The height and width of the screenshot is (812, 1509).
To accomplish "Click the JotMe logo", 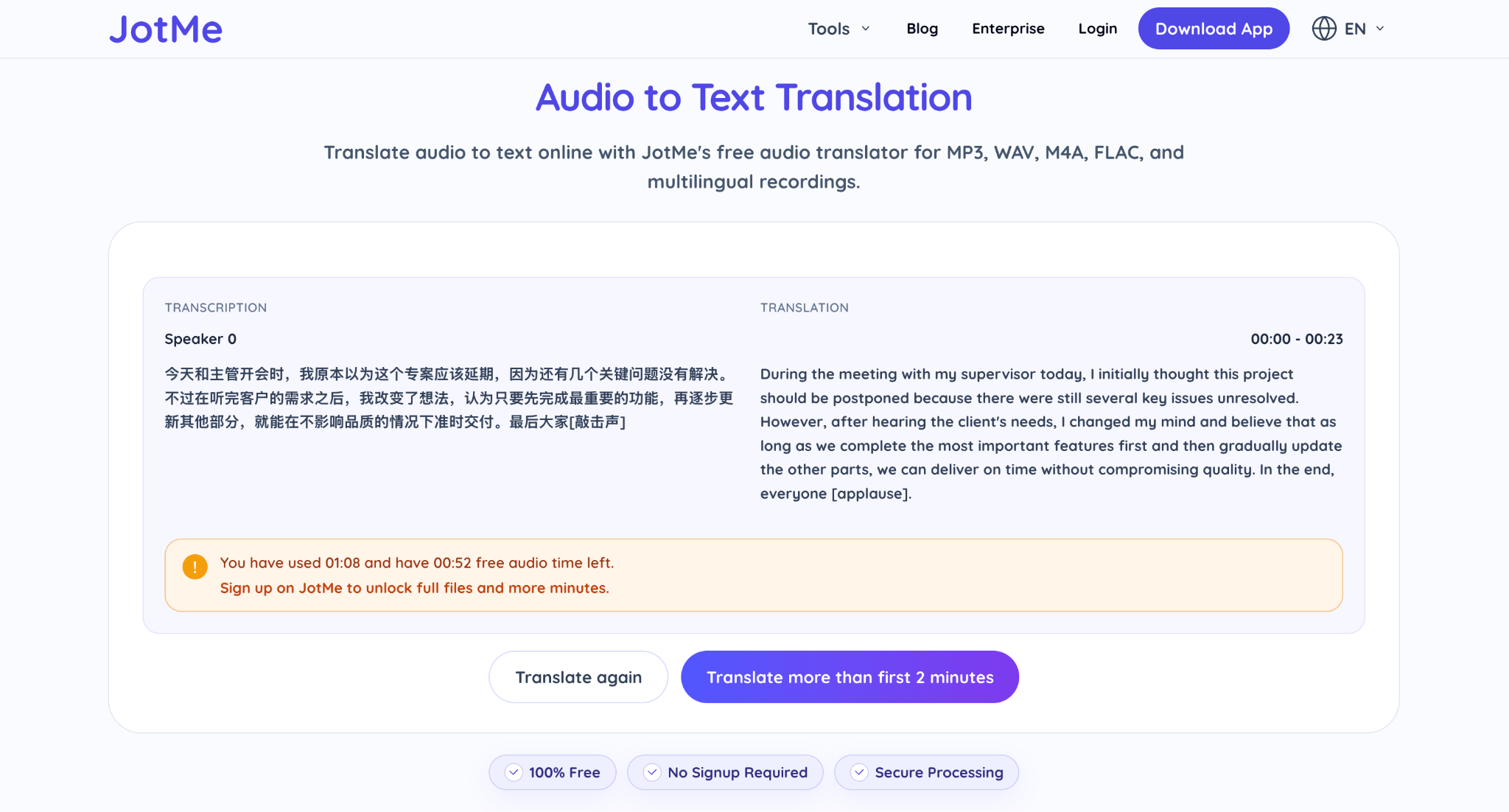I will 166,29.
